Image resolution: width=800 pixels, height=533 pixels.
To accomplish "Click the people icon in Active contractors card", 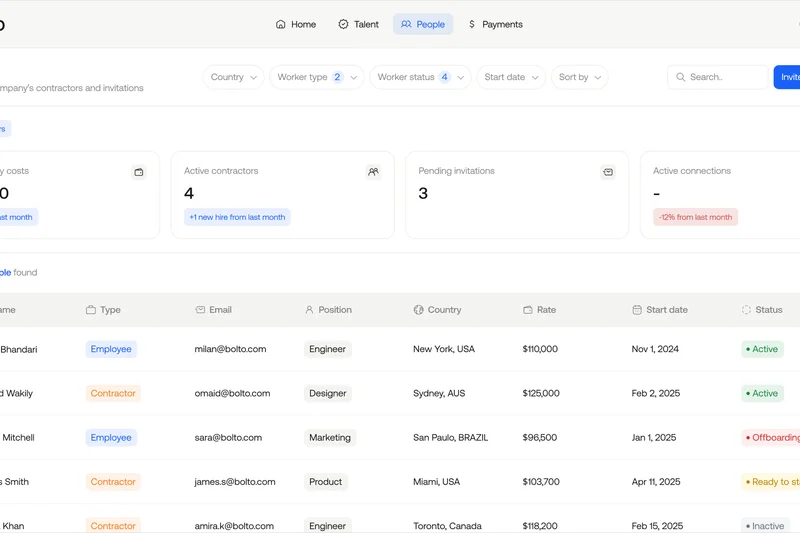I will pos(373,172).
